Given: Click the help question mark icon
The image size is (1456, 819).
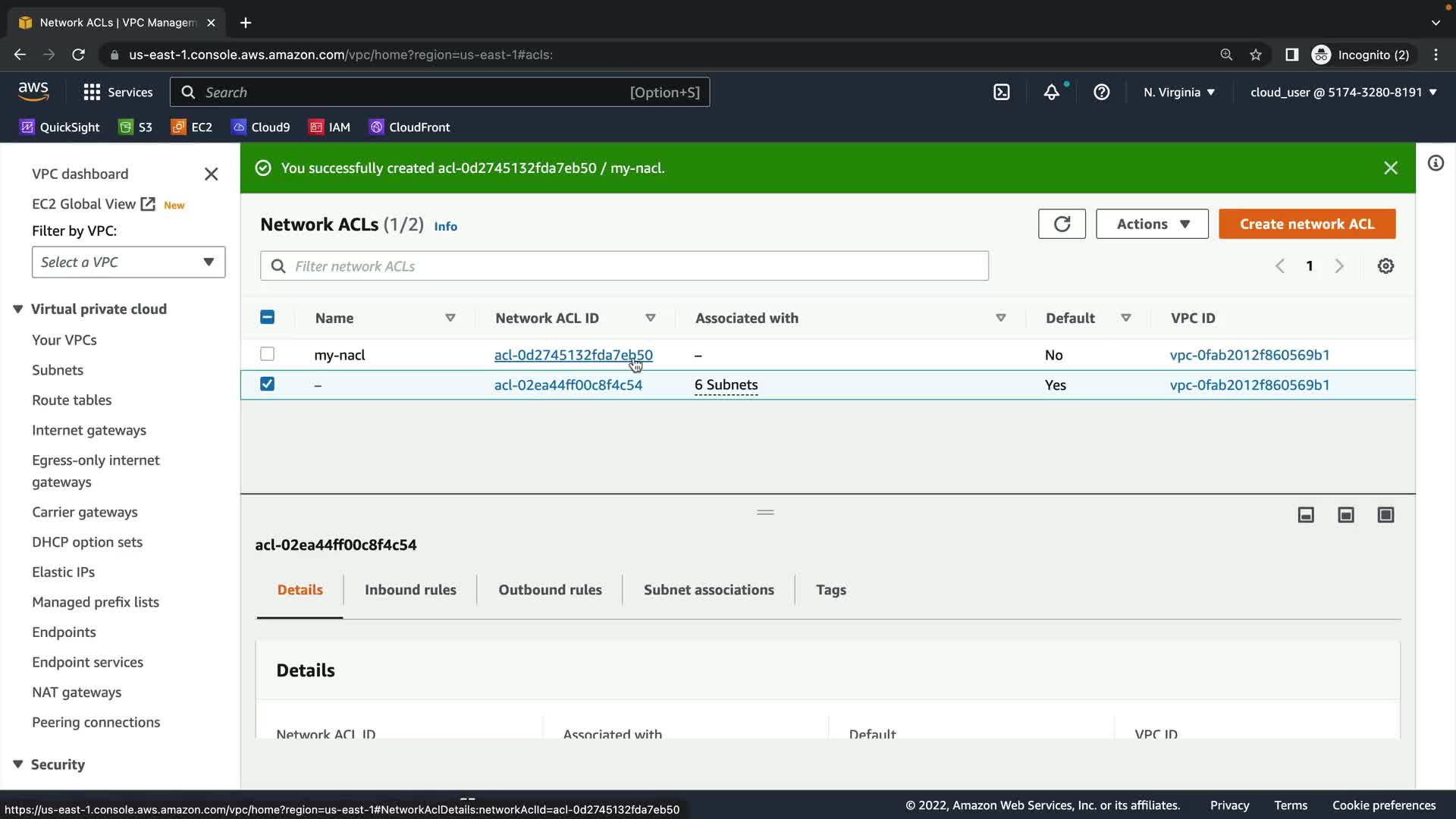Looking at the screenshot, I should pos(1101,93).
